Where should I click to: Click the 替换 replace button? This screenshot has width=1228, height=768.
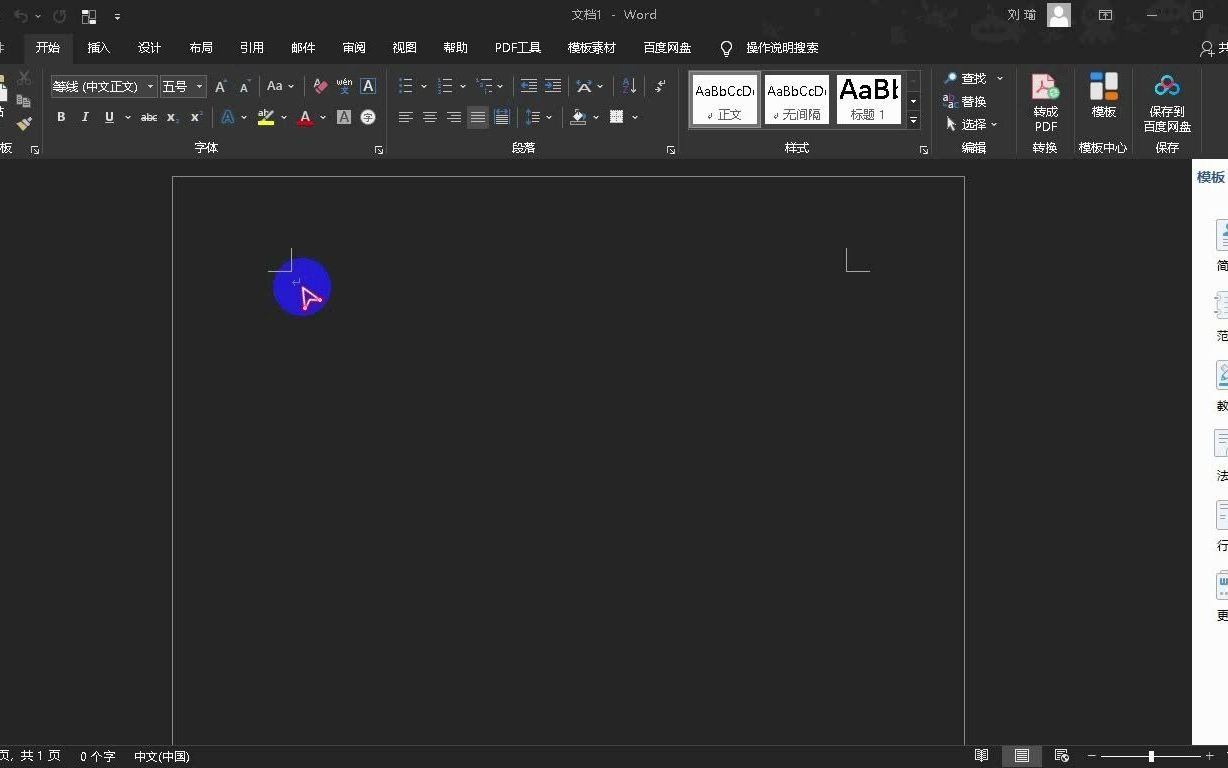pyautogui.click(x=965, y=101)
